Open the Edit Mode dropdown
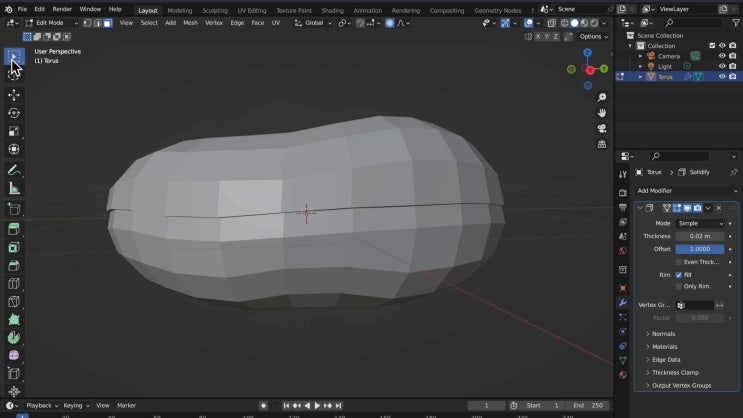This screenshot has width=743, height=418. (50, 23)
